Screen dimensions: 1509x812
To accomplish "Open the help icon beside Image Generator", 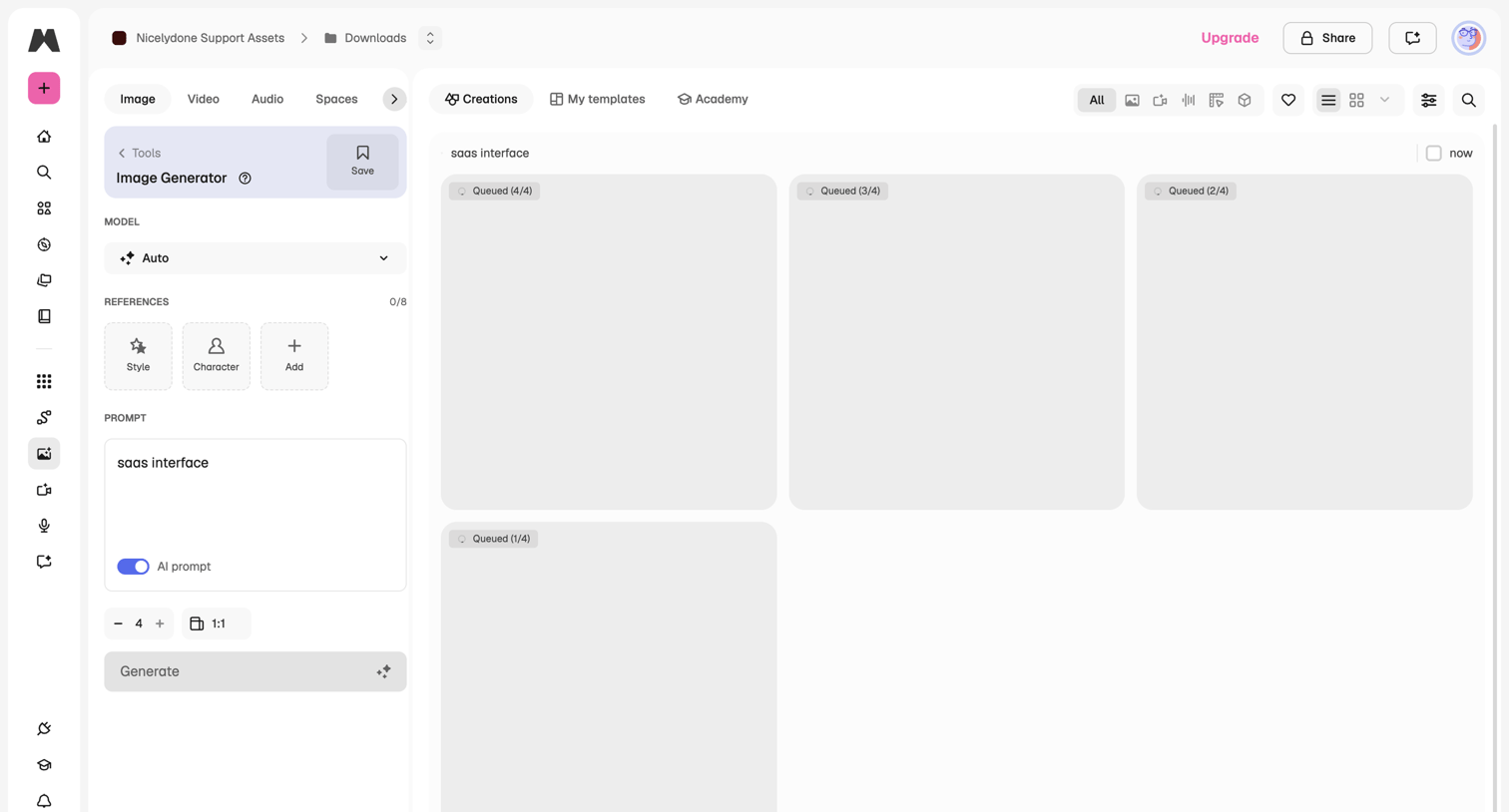I will coord(245,179).
